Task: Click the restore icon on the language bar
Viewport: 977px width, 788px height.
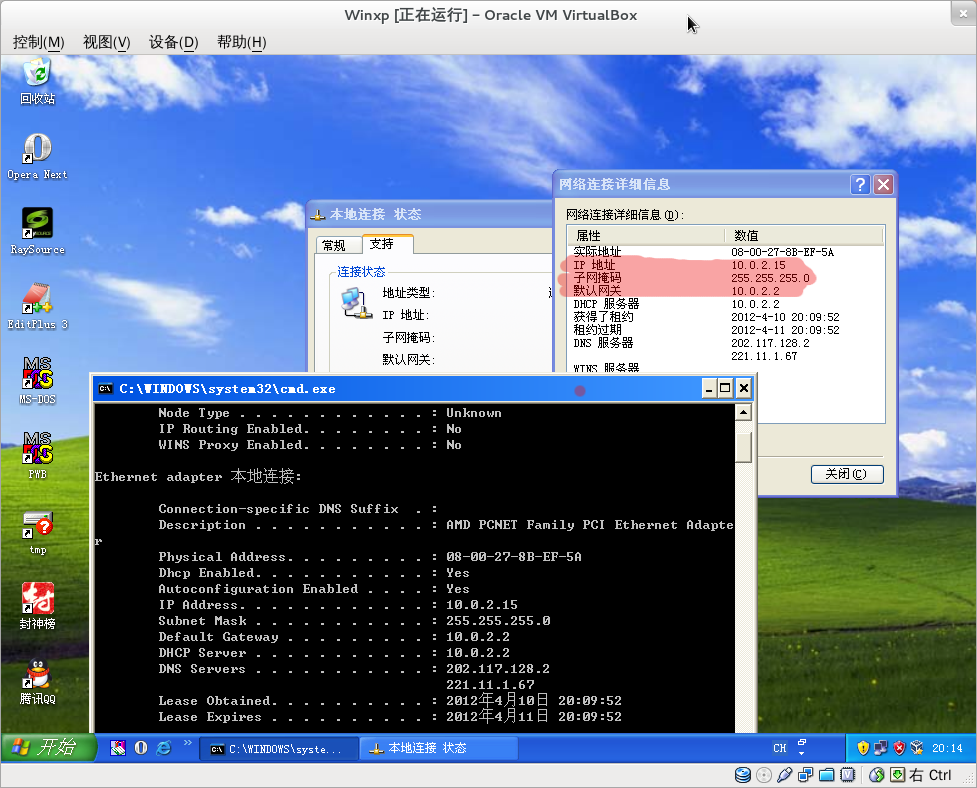Action: [802, 742]
